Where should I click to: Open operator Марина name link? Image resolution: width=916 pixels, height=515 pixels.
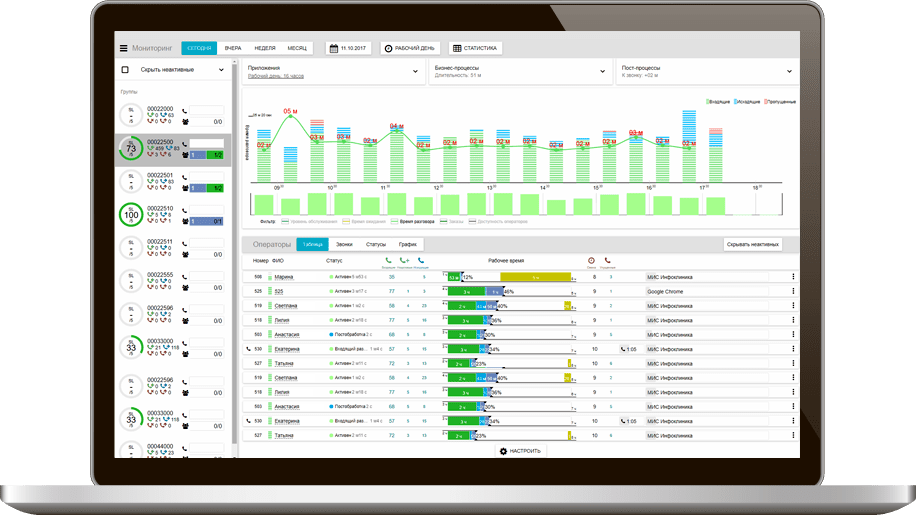point(284,277)
